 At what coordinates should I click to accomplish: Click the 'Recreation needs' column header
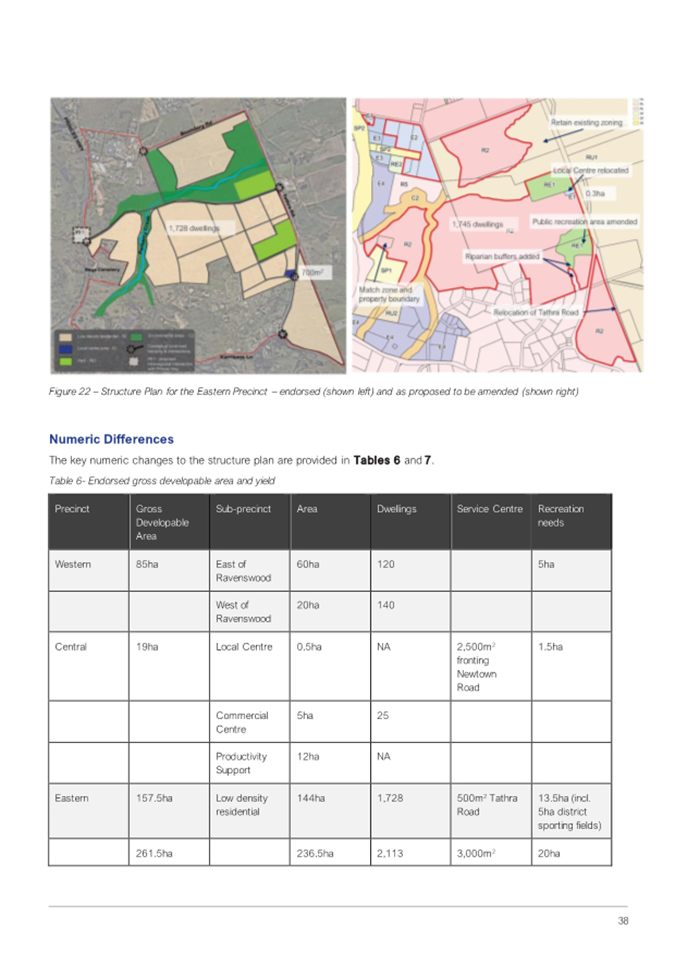click(561, 515)
